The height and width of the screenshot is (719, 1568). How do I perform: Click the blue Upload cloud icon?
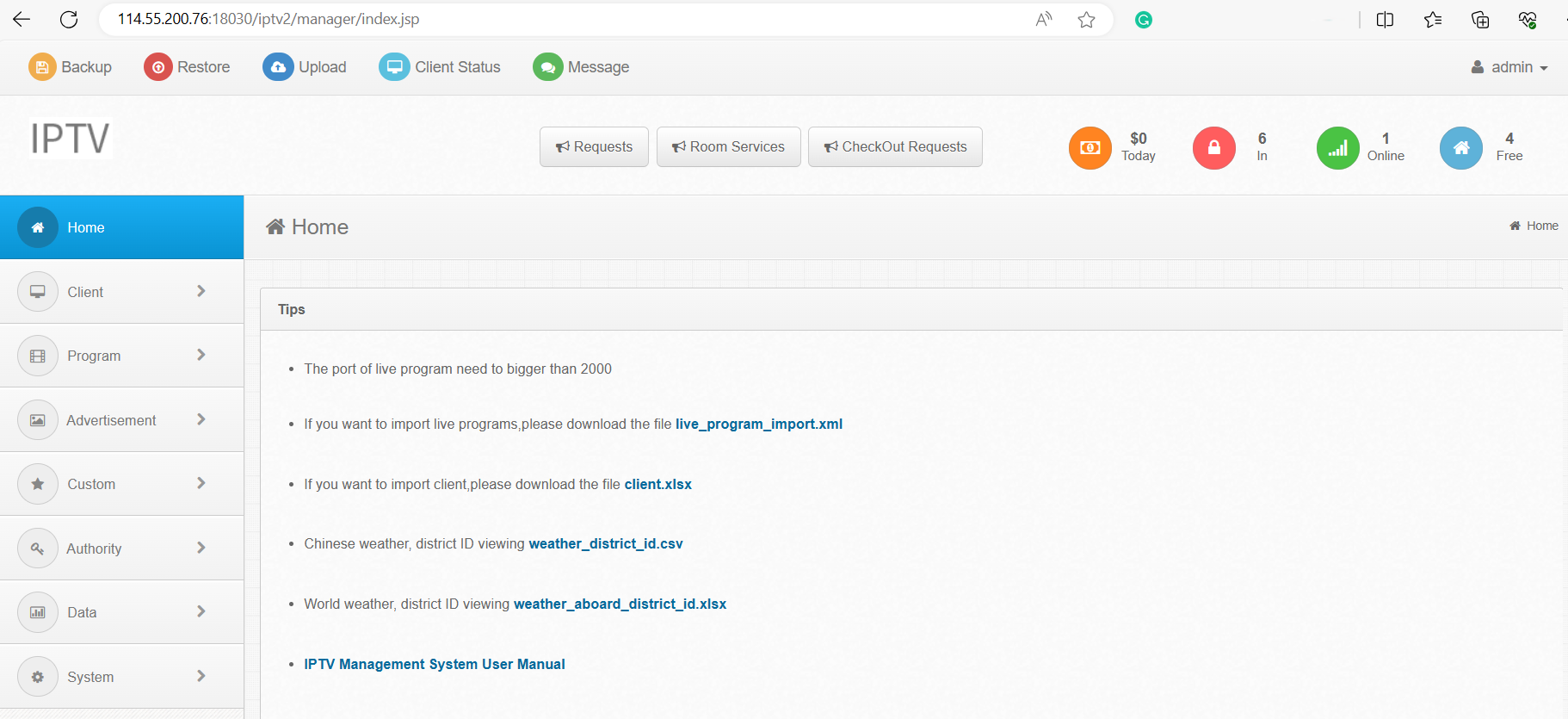[278, 67]
